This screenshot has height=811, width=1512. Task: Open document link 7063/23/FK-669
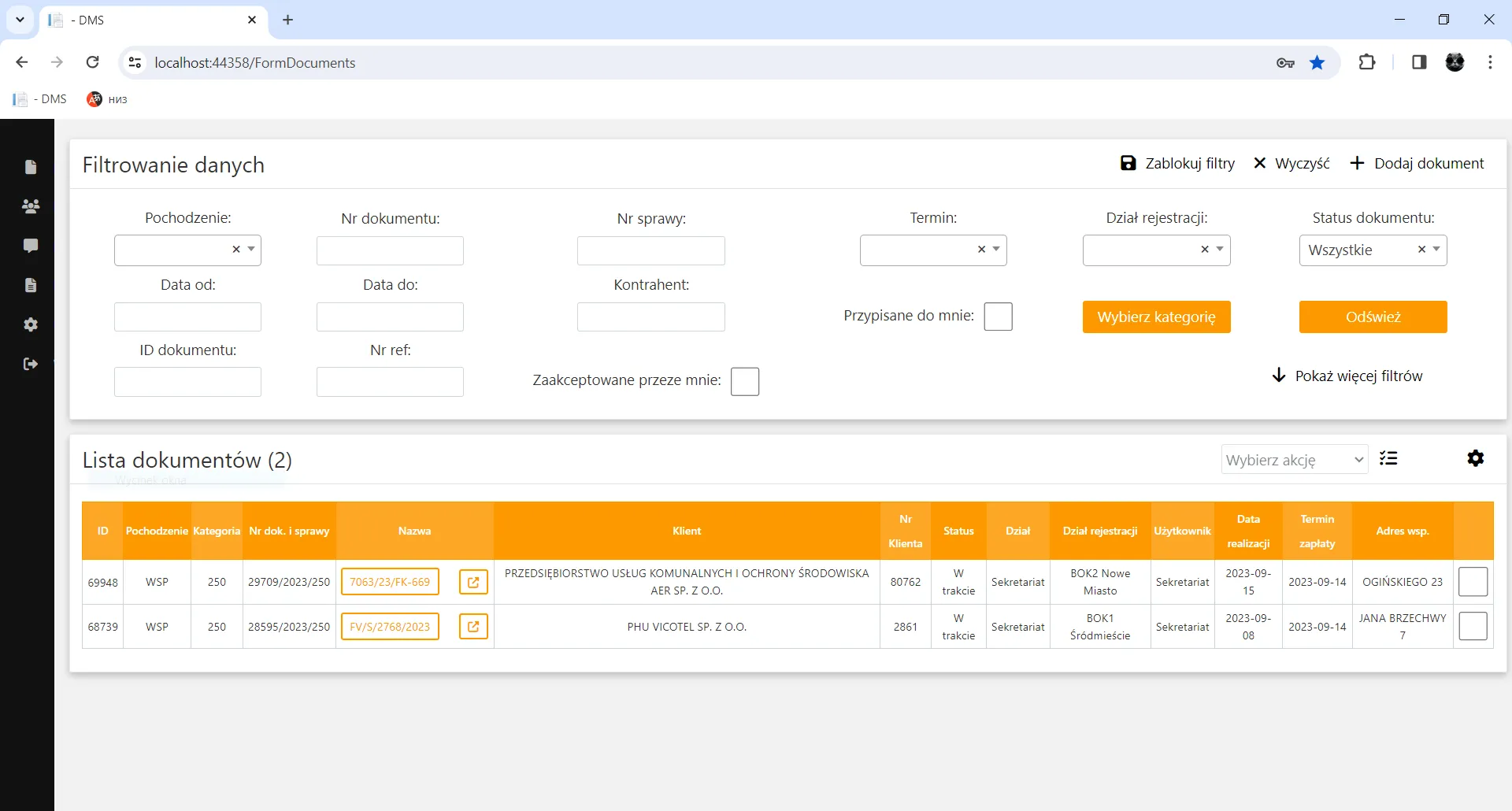coord(390,582)
